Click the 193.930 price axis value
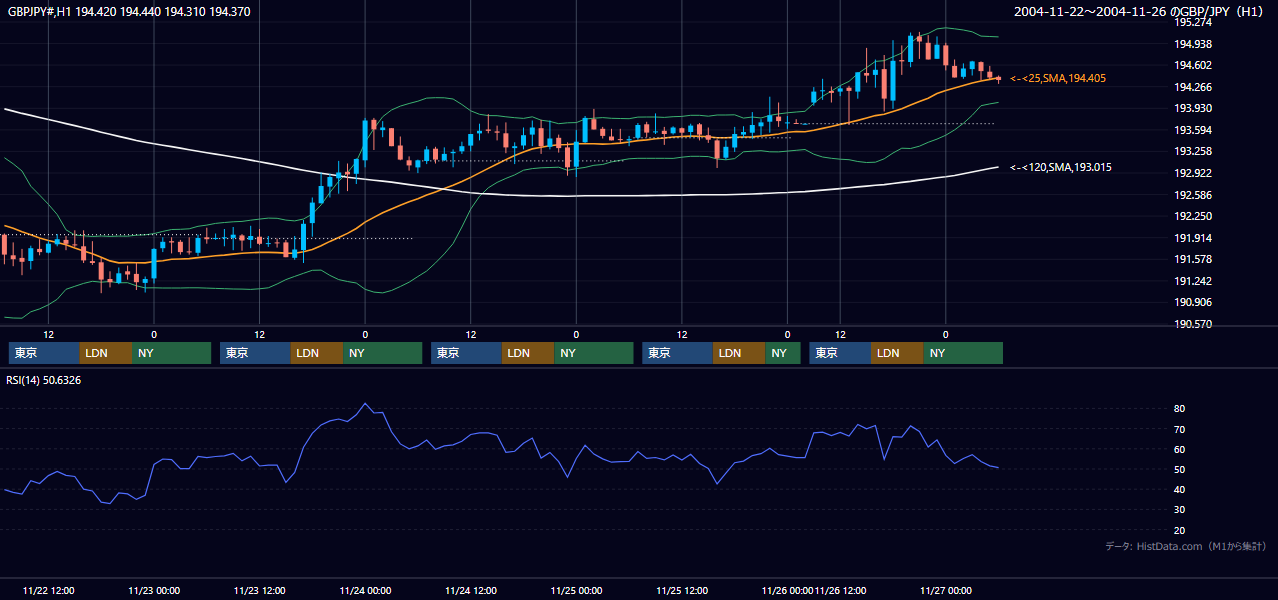The height and width of the screenshot is (600, 1278). point(1194,108)
